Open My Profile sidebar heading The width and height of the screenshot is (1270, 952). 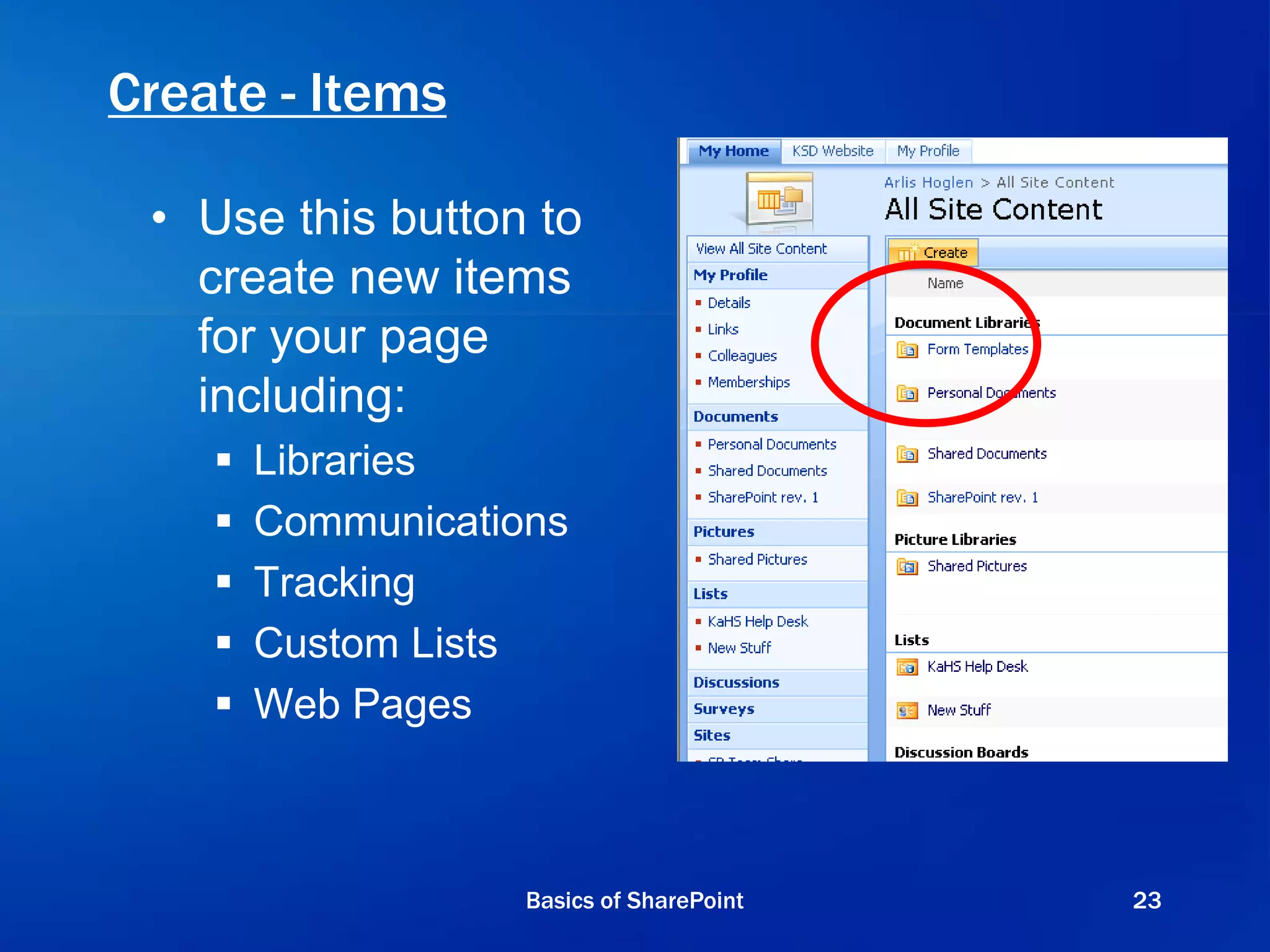pos(730,275)
